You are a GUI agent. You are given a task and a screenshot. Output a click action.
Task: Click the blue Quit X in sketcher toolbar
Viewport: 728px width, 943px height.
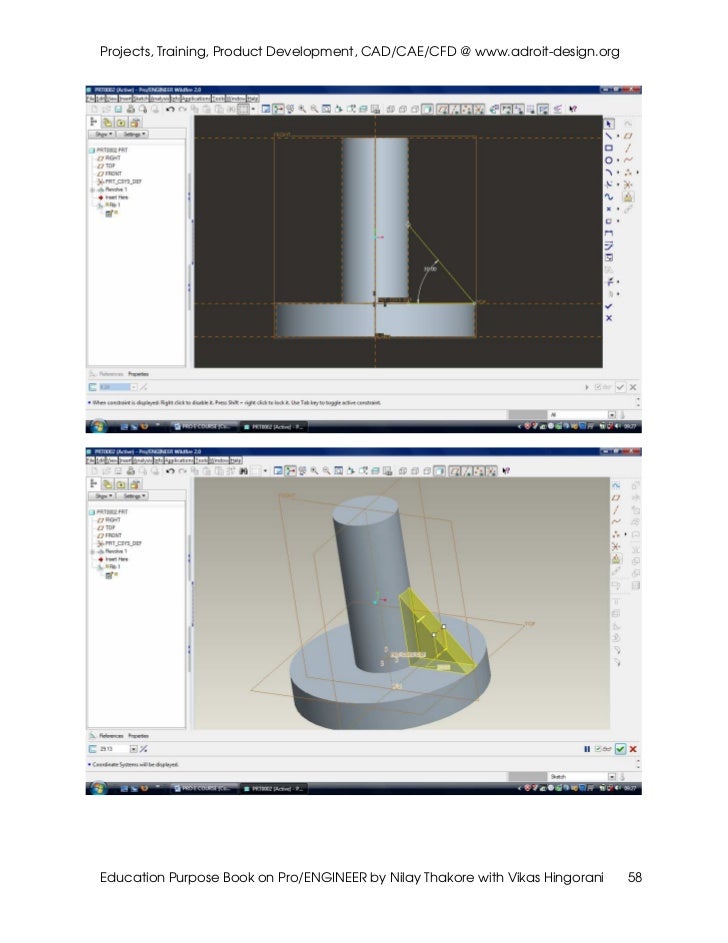609,318
